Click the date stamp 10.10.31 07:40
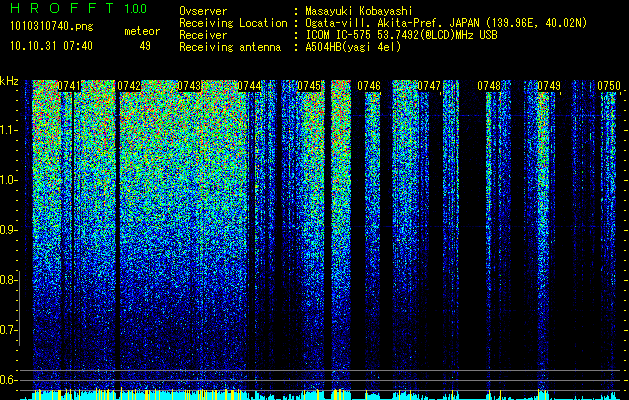The image size is (629, 400). 51,46
